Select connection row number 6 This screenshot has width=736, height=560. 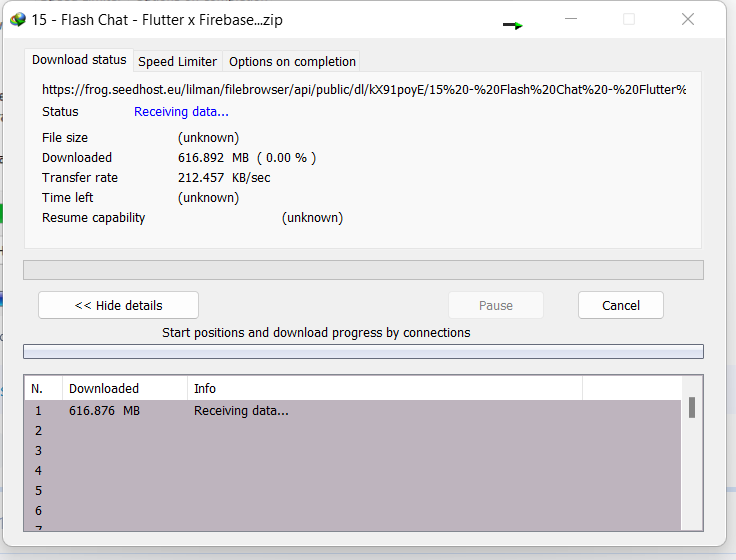(x=353, y=510)
